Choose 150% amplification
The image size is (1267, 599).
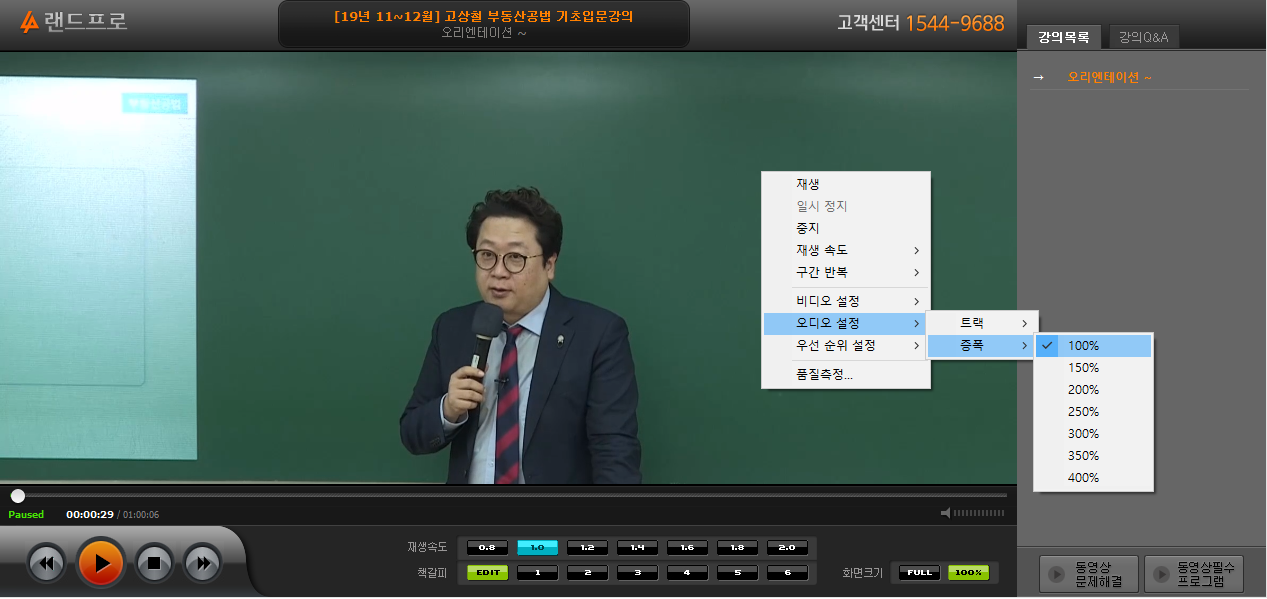point(1093,367)
